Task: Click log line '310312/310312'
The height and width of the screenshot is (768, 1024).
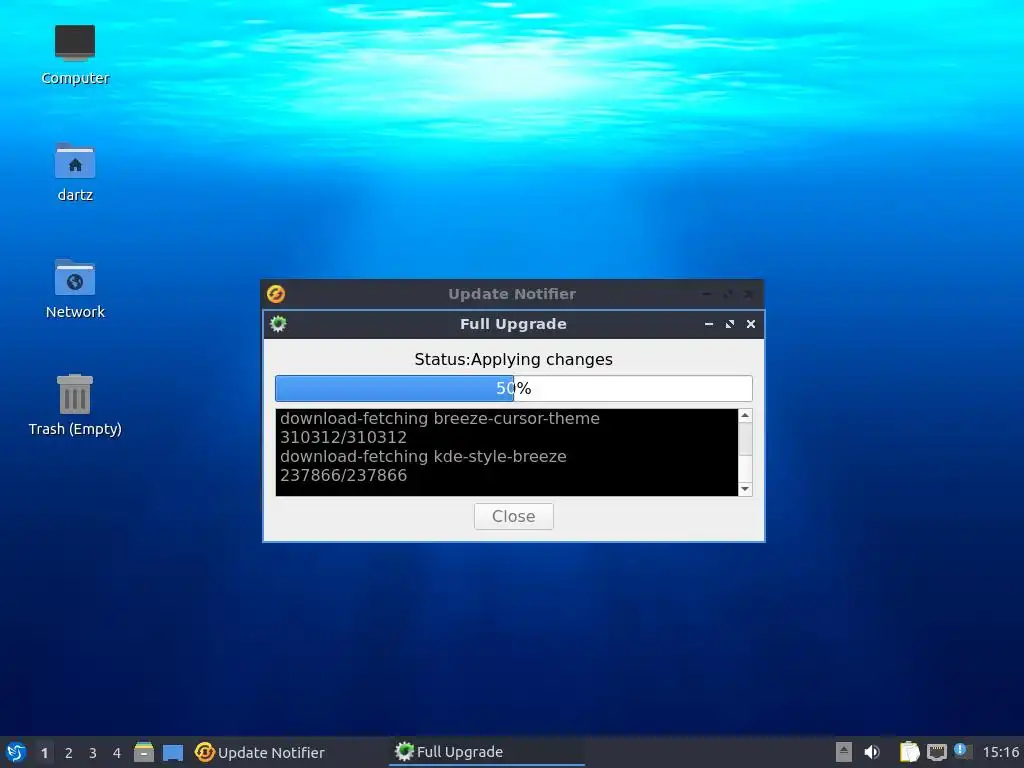Action: pyautogui.click(x=343, y=437)
